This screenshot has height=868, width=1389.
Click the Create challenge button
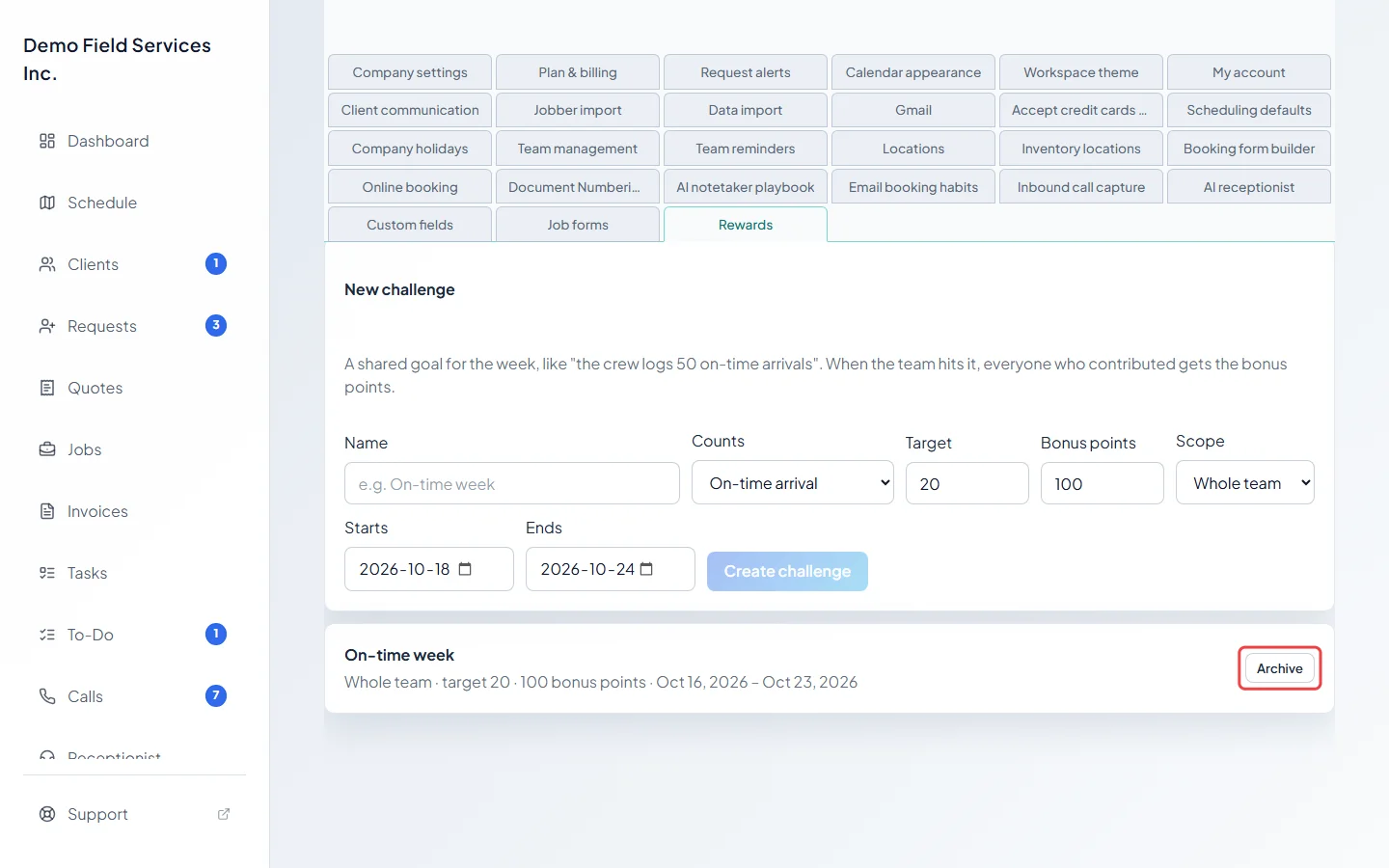click(787, 571)
